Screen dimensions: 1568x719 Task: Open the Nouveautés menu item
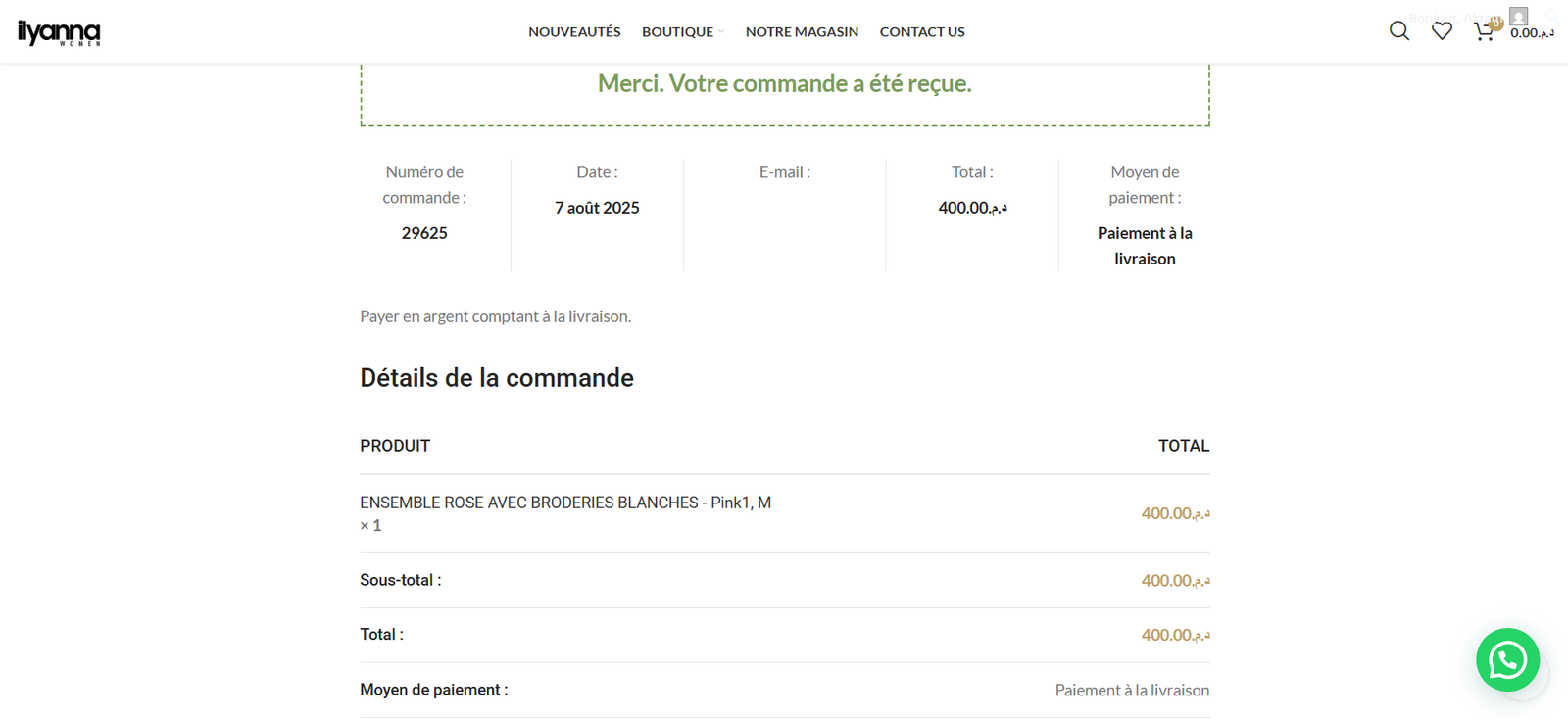pyautogui.click(x=574, y=32)
